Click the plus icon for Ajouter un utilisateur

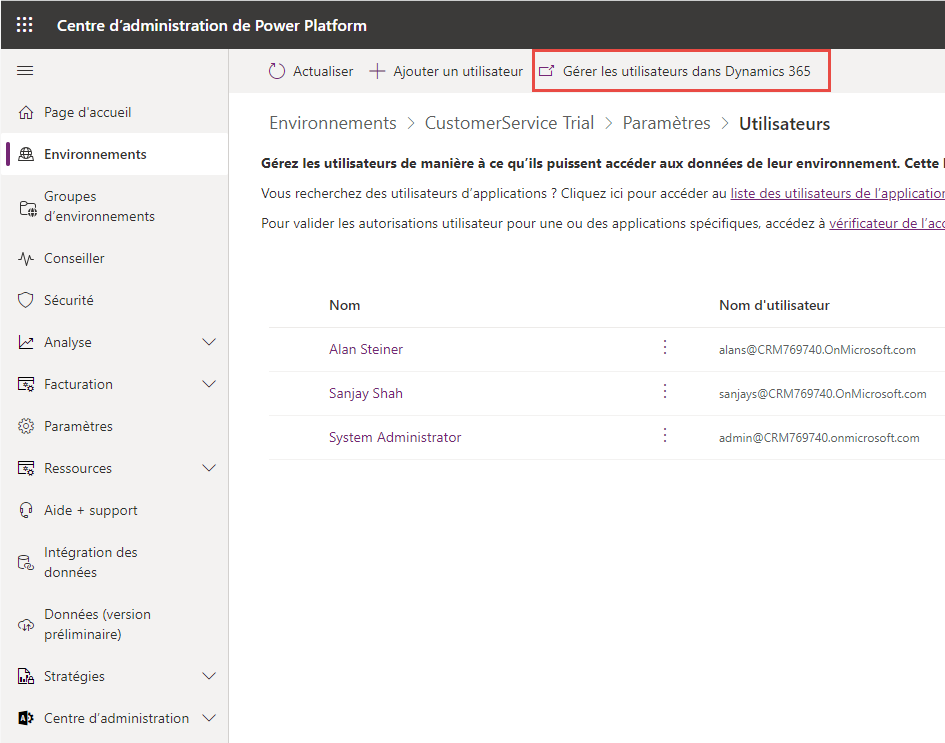(x=377, y=71)
